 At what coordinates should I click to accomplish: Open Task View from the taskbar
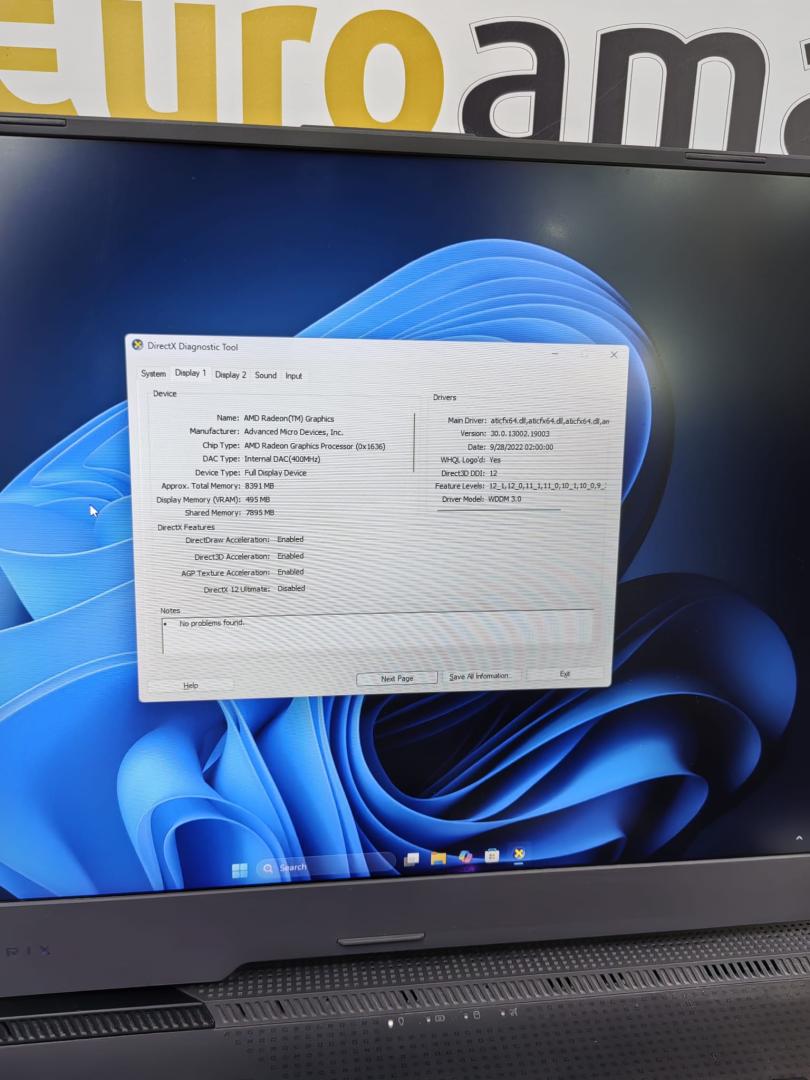click(411, 860)
